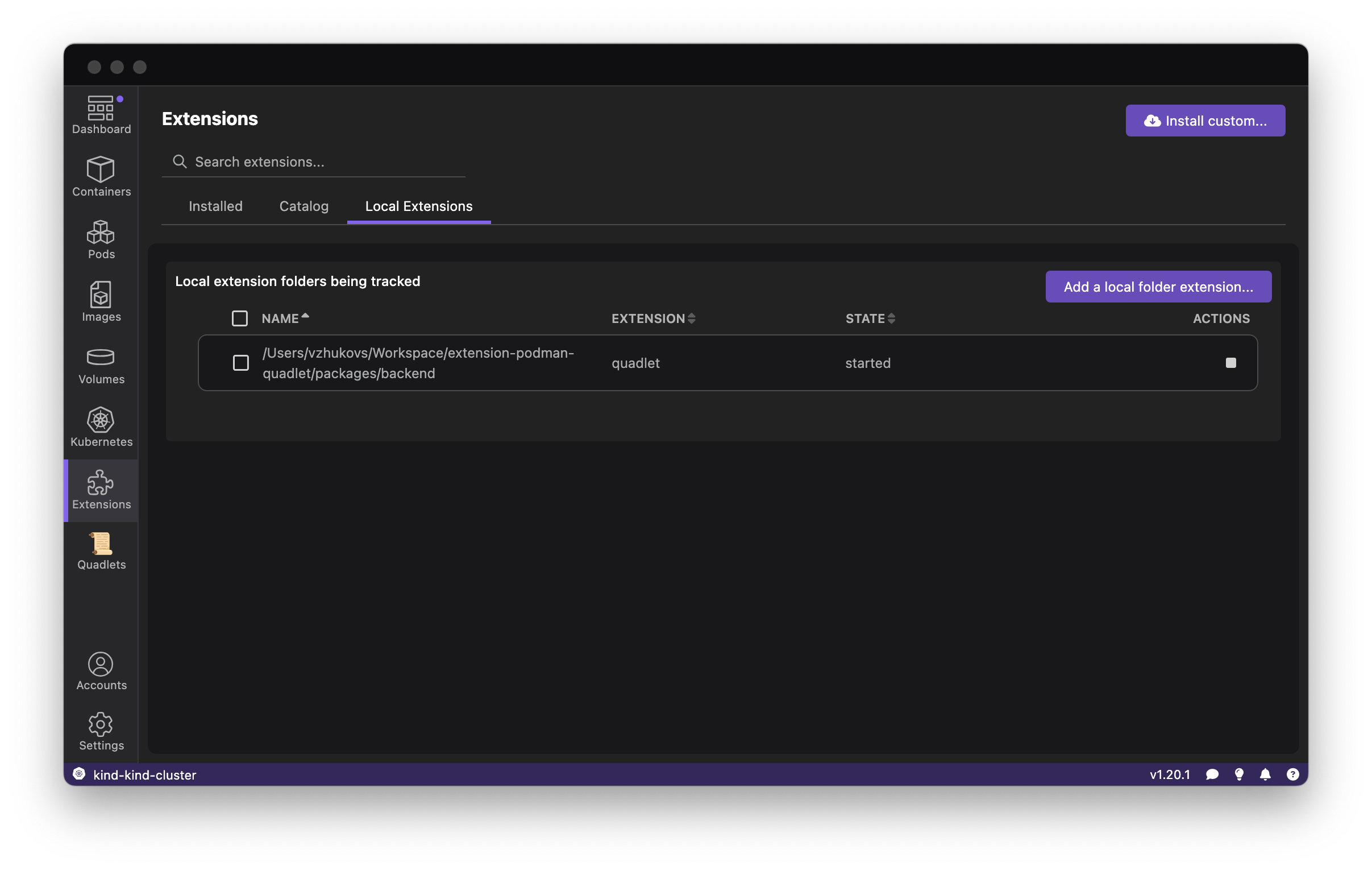Select the quadlet backend extension row checkbox

(x=240, y=363)
